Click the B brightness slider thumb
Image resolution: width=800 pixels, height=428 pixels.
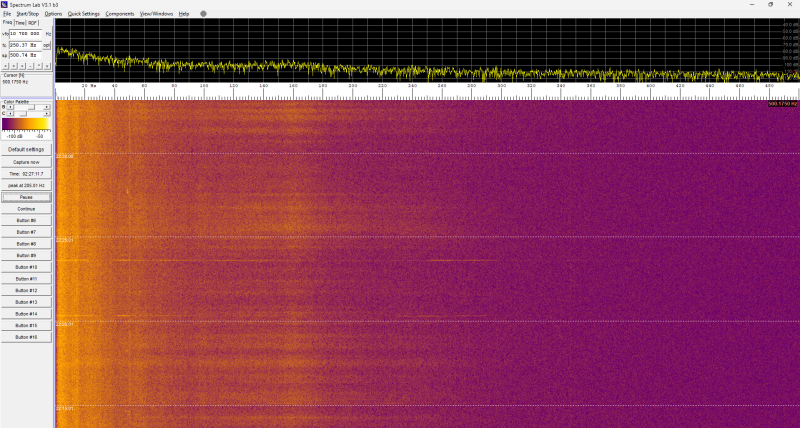click(x=31, y=107)
